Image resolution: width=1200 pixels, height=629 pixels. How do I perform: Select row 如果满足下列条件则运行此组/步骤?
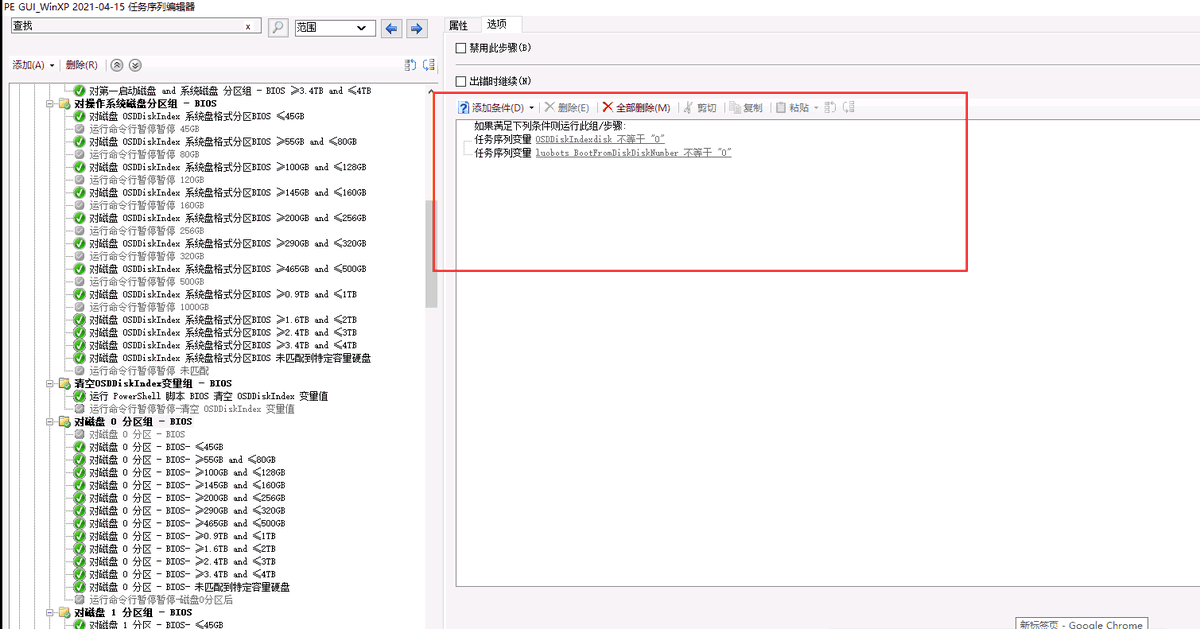[549, 127]
